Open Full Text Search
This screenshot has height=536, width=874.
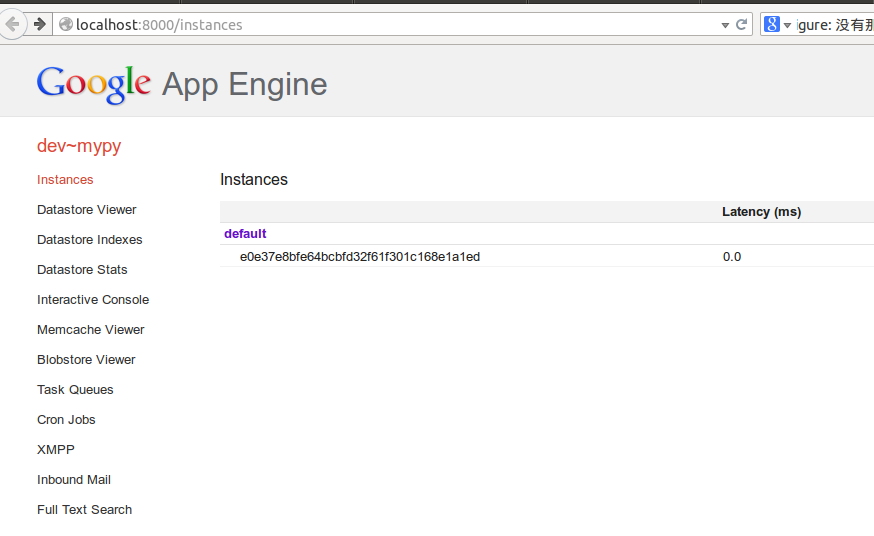pos(84,510)
